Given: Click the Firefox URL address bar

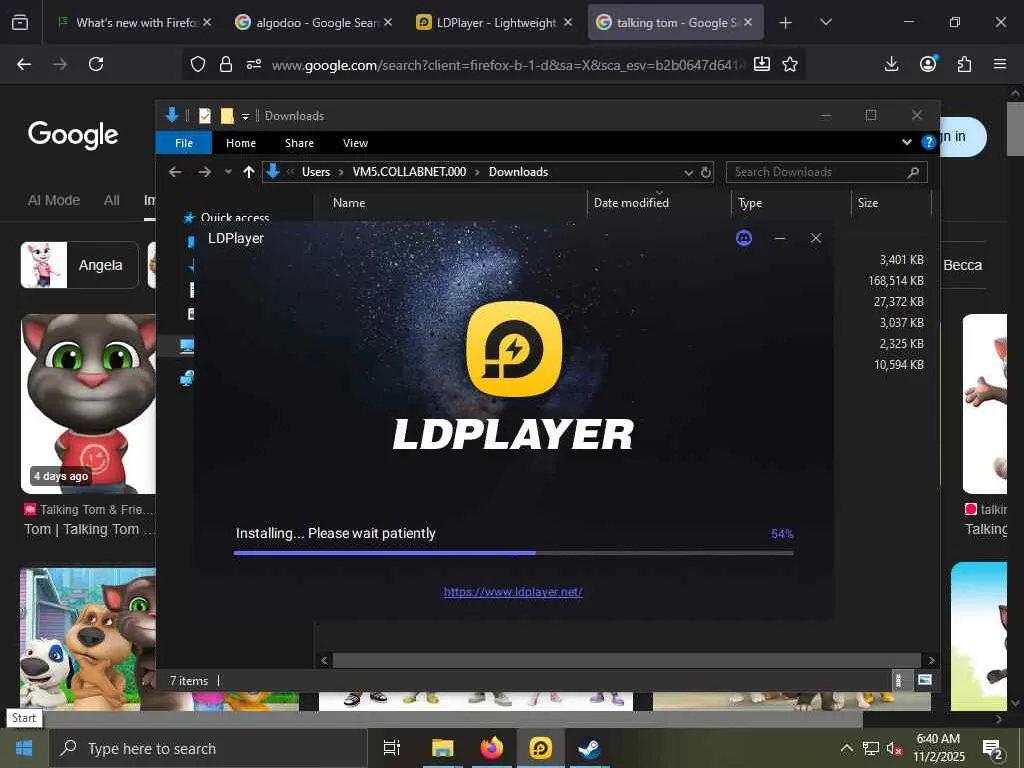Looking at the screenshot, I should click(508, 65).
